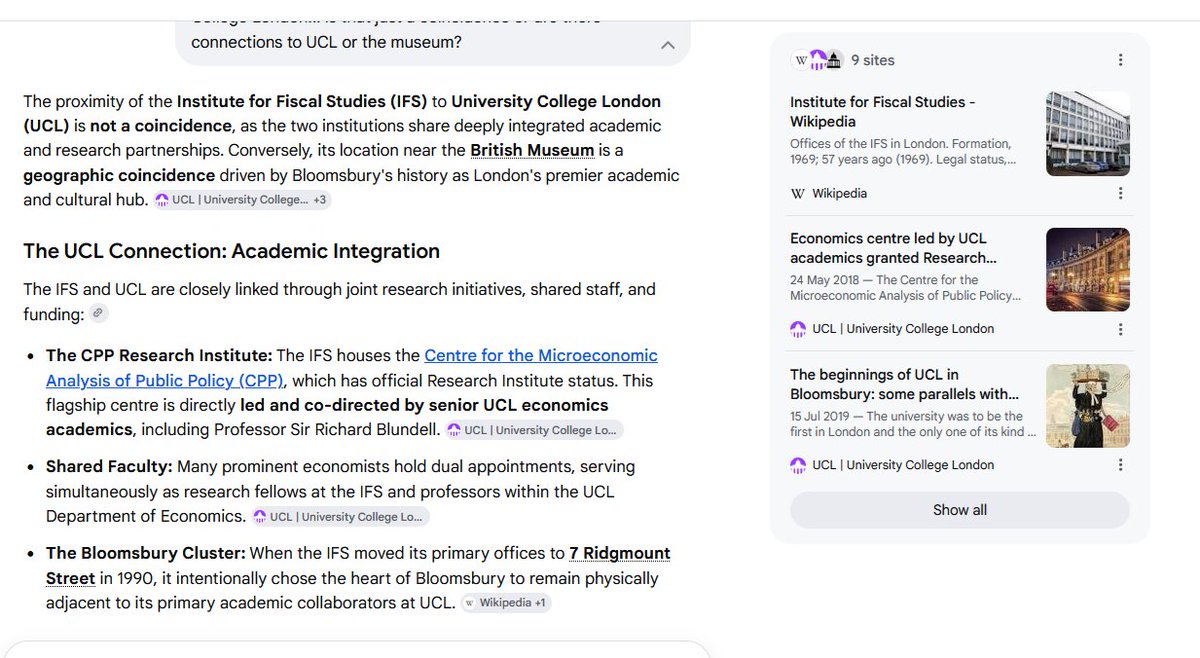Viewport: 1200px width, 658px height.
Task: Click UCL source label under beginnings of UCL card
Action: pos(892,465)
